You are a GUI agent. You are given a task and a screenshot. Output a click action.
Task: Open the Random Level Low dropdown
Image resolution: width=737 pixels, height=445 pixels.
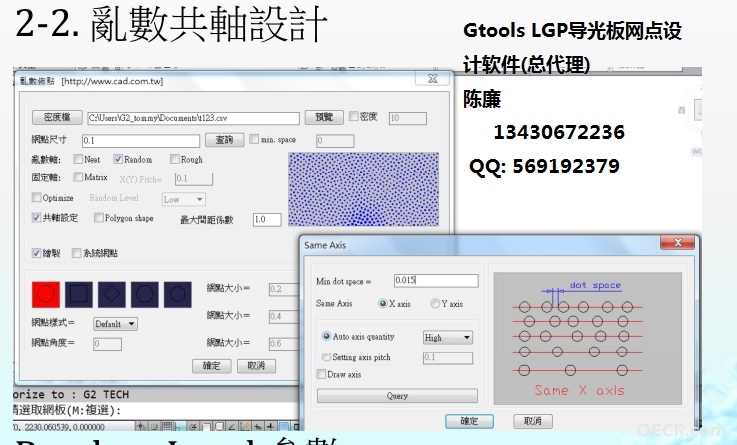pos(184,199)
